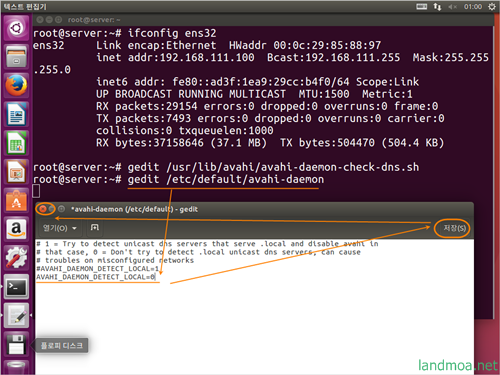The width and height of the screenshot is (500, 375).
Task: Open LibreOffice Impress from dock
Action: coord(16,171)
